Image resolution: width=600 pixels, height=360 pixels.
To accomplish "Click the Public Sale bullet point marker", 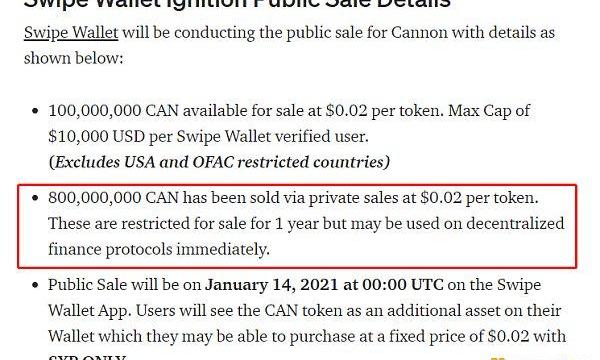I will 35,285.
